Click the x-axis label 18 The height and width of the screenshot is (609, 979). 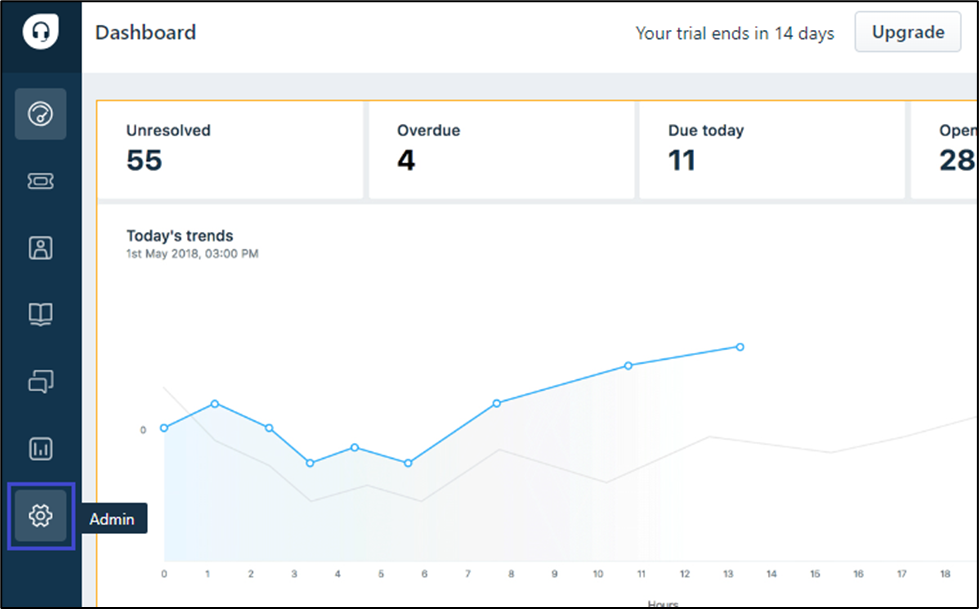pos(945,573)
